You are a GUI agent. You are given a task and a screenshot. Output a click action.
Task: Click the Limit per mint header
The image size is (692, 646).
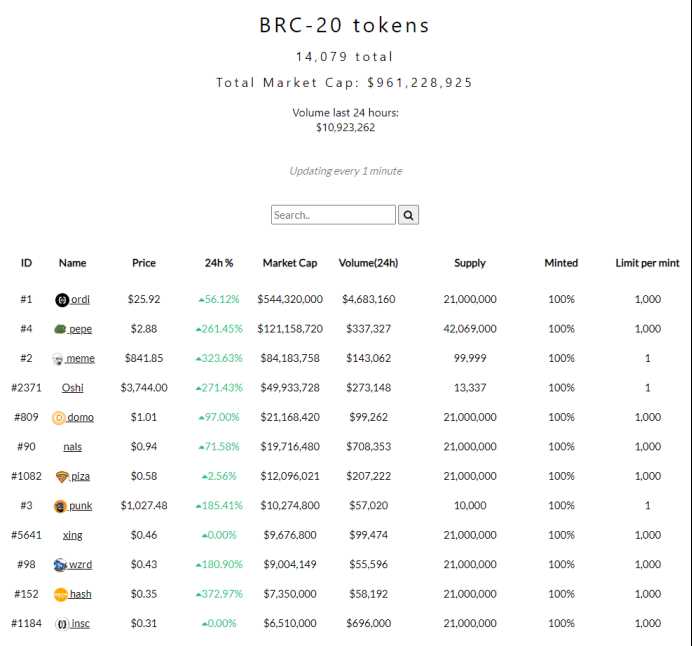point(647,263)
